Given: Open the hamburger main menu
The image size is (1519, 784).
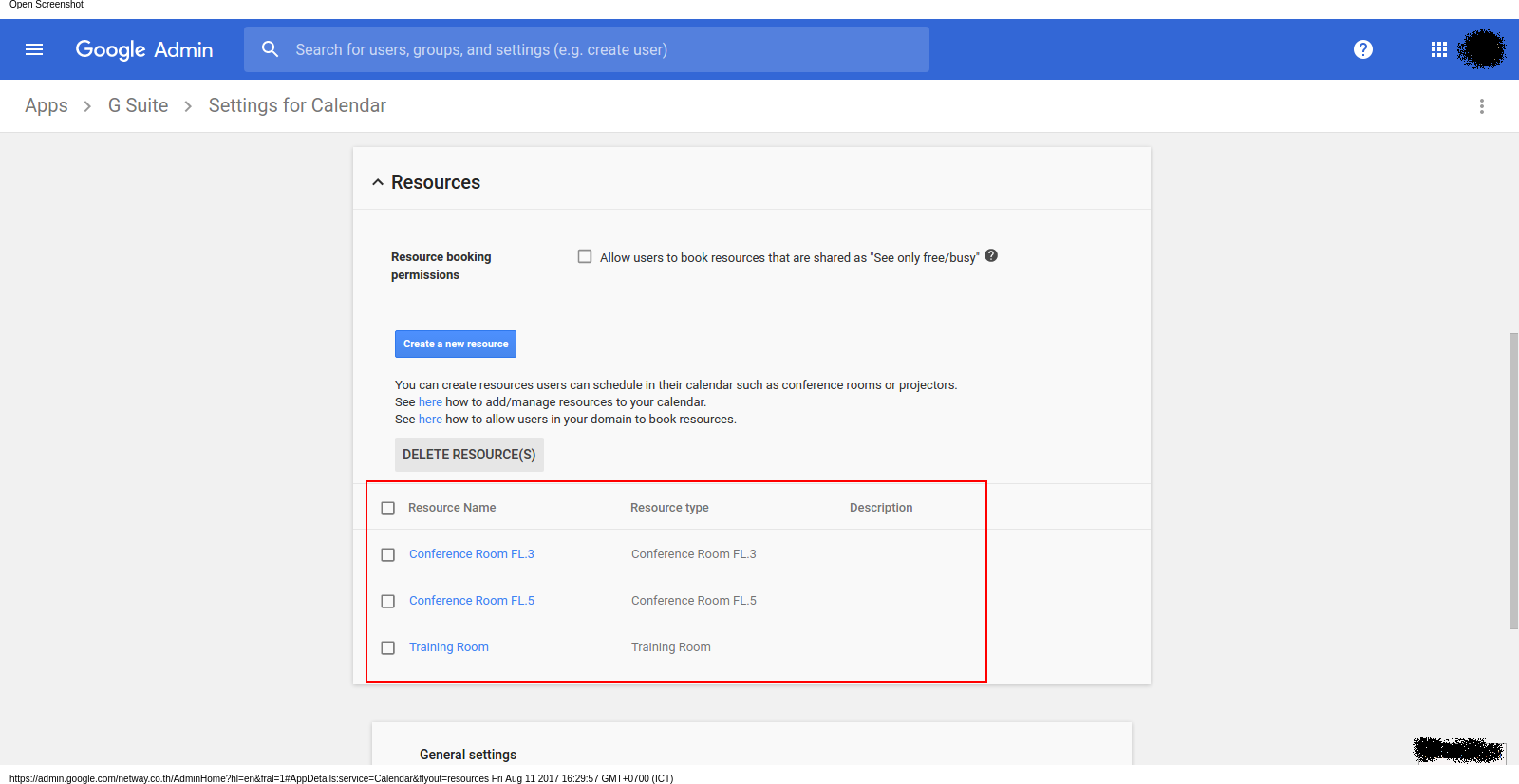Looking at the screenshot, I should [x=34, y=49].
